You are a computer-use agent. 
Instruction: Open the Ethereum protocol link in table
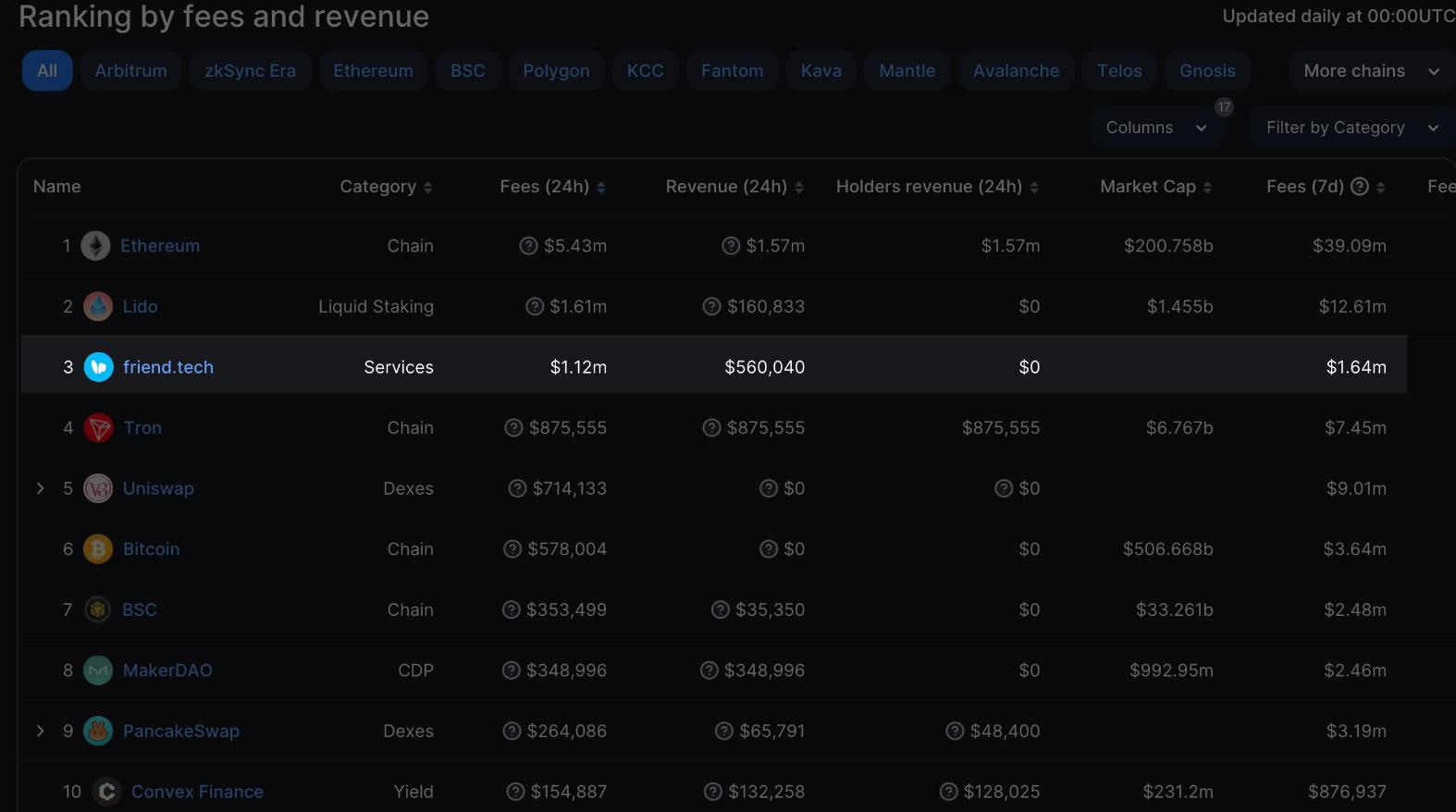(x=160, y=246)
